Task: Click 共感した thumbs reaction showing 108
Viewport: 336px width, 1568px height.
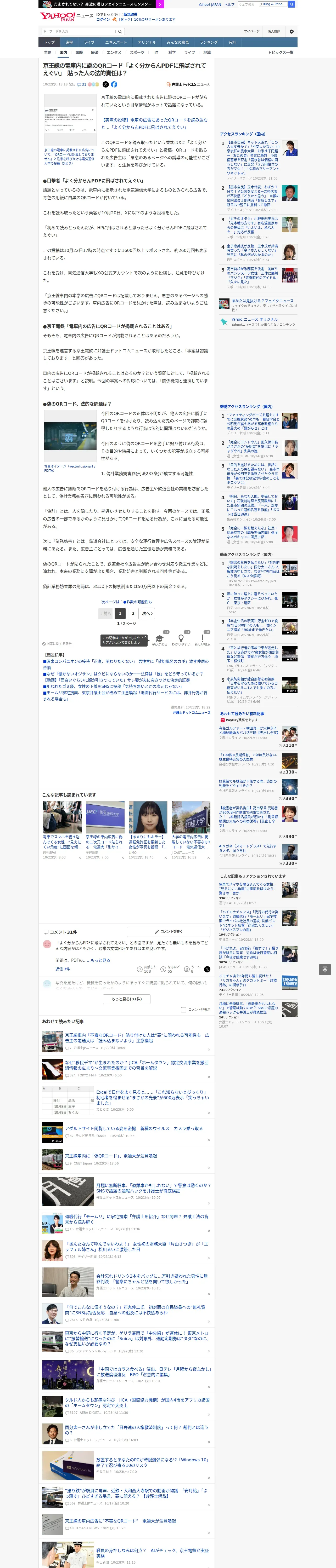Action: 146,969
